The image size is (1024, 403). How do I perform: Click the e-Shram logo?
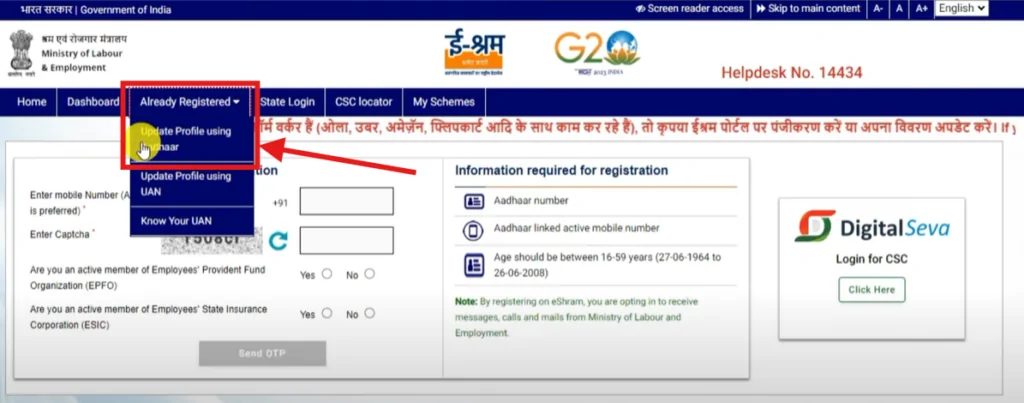[x=474, y=54]
